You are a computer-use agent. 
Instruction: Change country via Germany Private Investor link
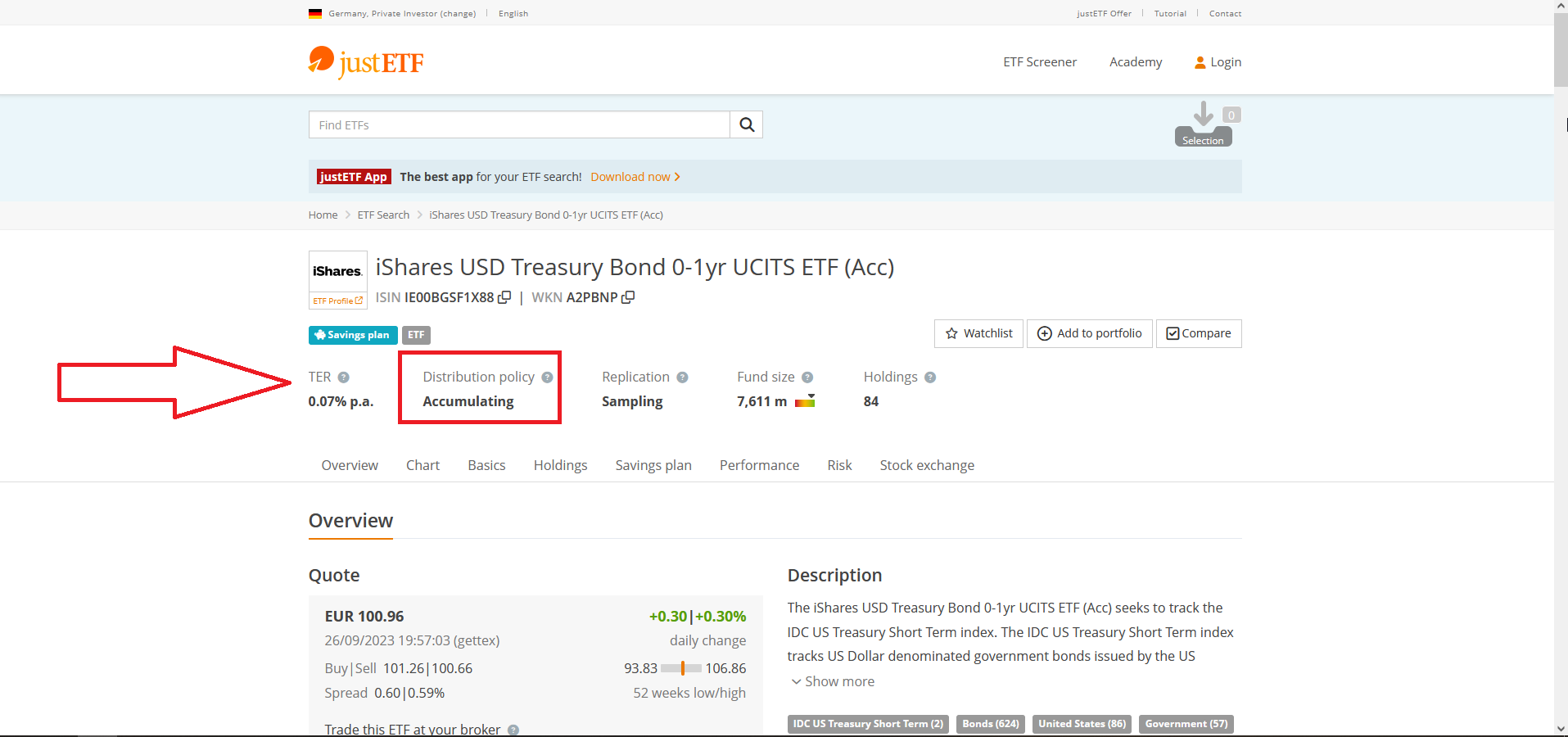click(402, 13)
